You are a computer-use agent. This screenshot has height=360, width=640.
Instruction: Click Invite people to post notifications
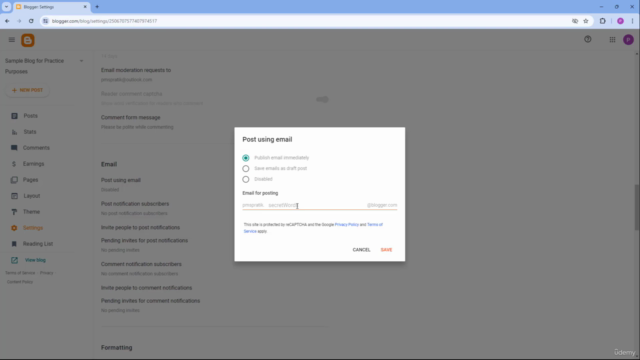pos(140,227)
